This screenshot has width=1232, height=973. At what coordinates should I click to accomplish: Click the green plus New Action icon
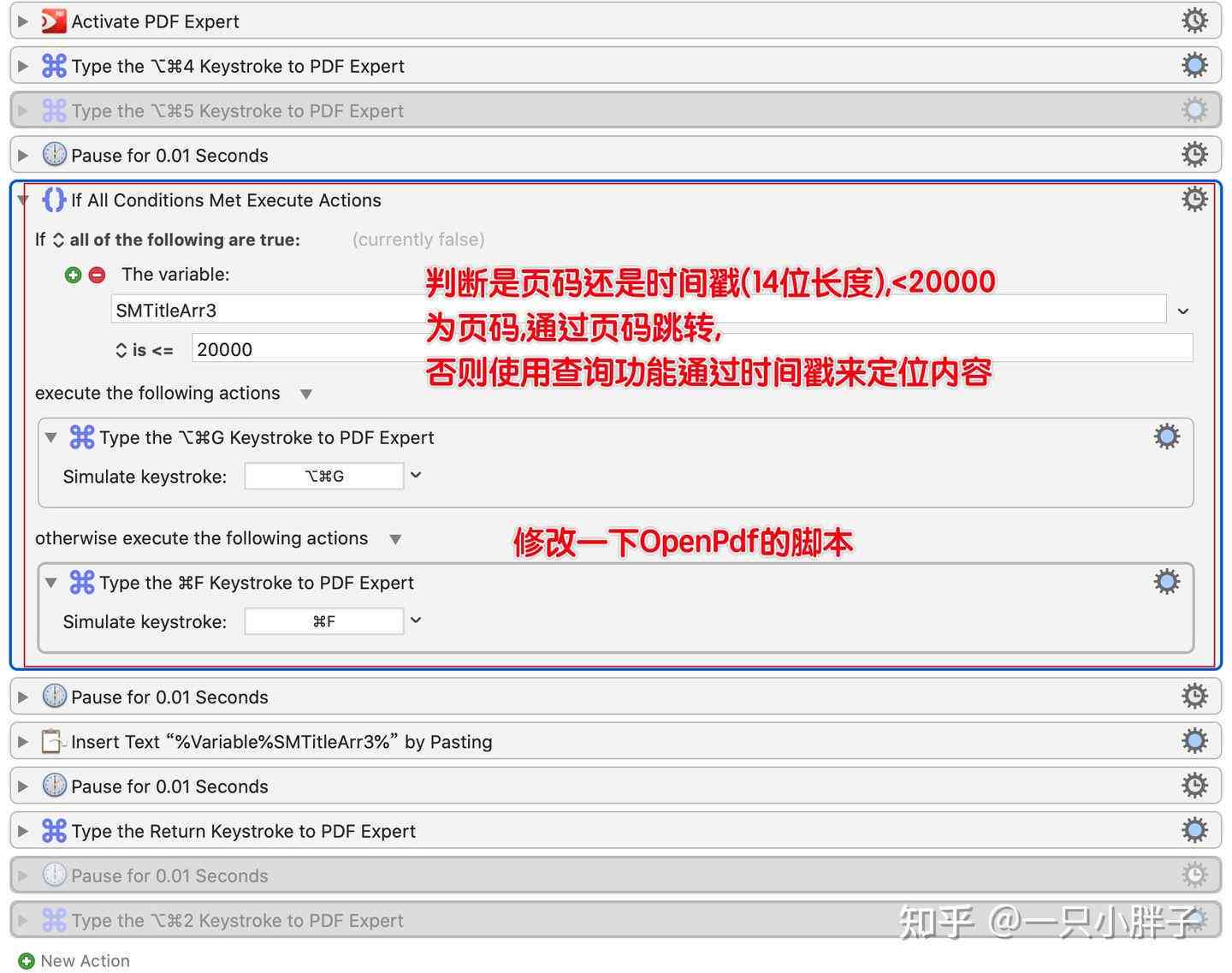point(27,961)
